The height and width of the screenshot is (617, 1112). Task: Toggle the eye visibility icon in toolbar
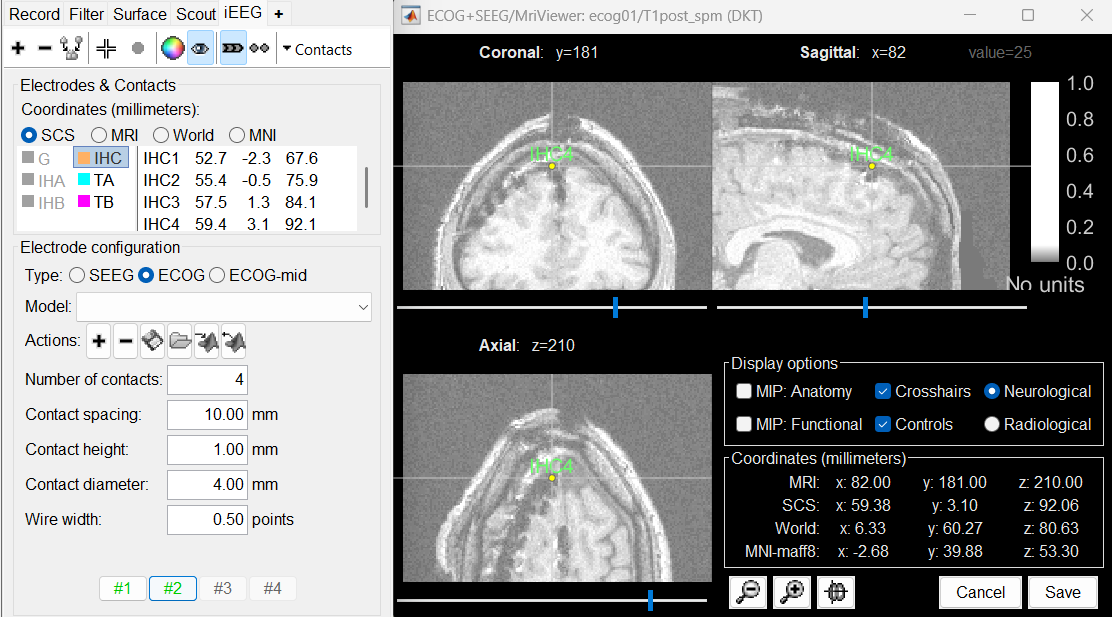[200, 48]
